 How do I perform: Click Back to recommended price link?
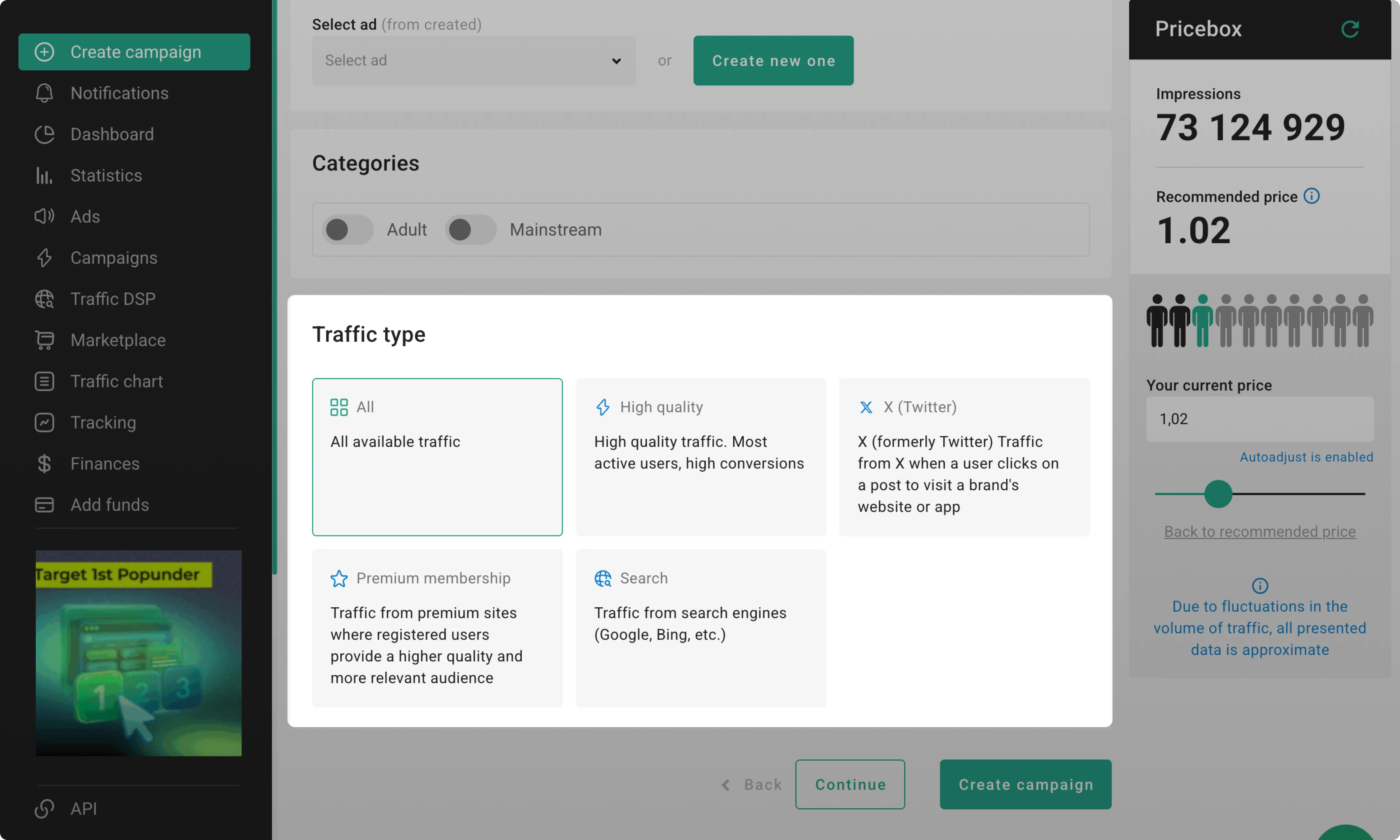tap(1260, 531)
